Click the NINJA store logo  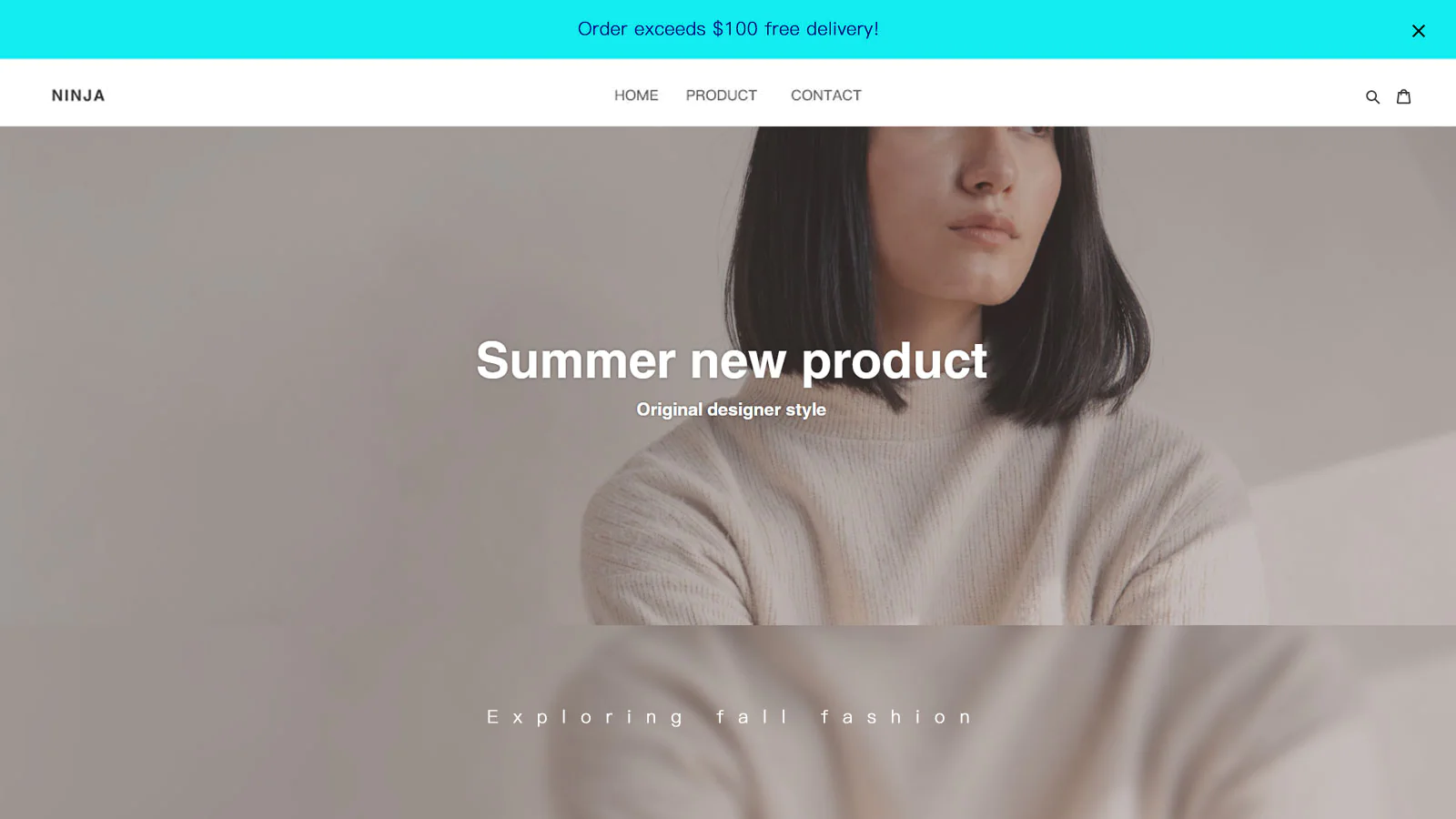pos(78,96)
